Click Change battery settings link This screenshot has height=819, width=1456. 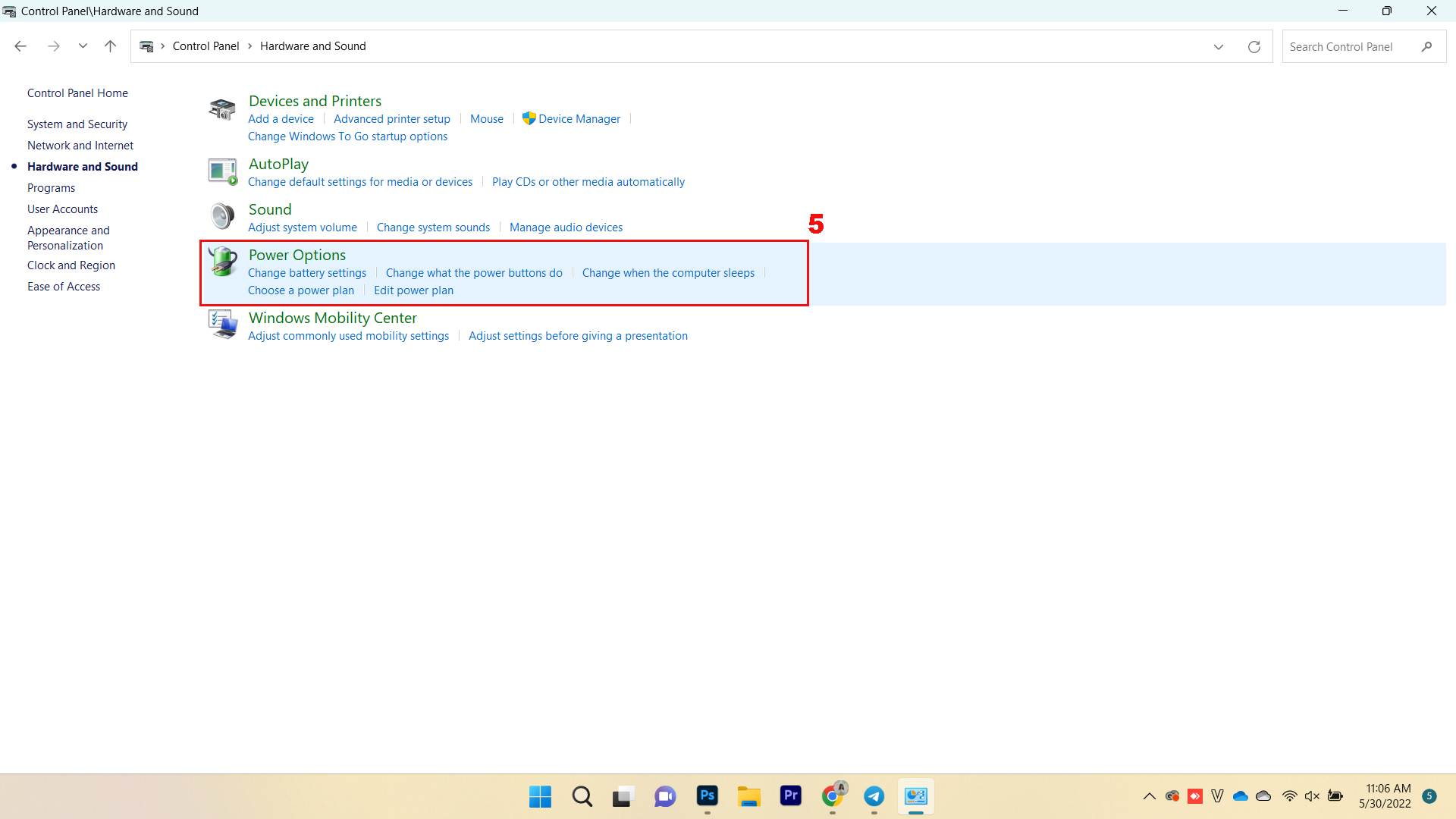click(x=307, y=273)
